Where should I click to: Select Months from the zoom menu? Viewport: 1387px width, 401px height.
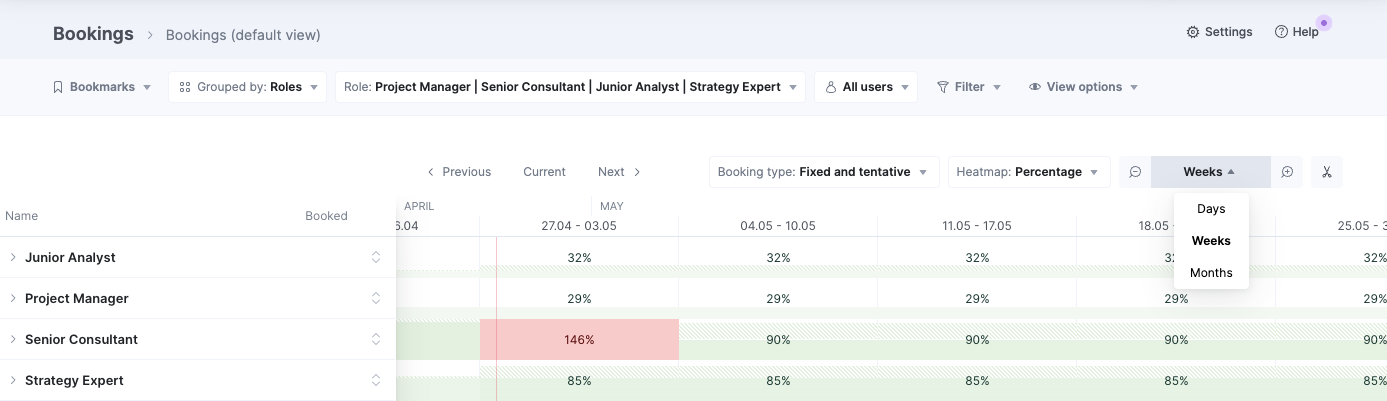(x=1211, y=273)
